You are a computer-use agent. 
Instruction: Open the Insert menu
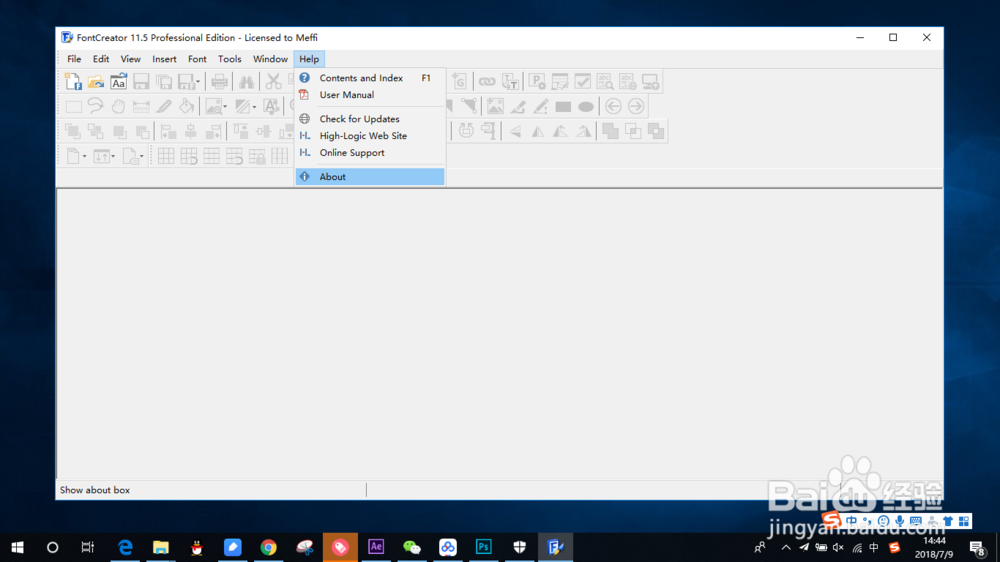click(164, 59)
